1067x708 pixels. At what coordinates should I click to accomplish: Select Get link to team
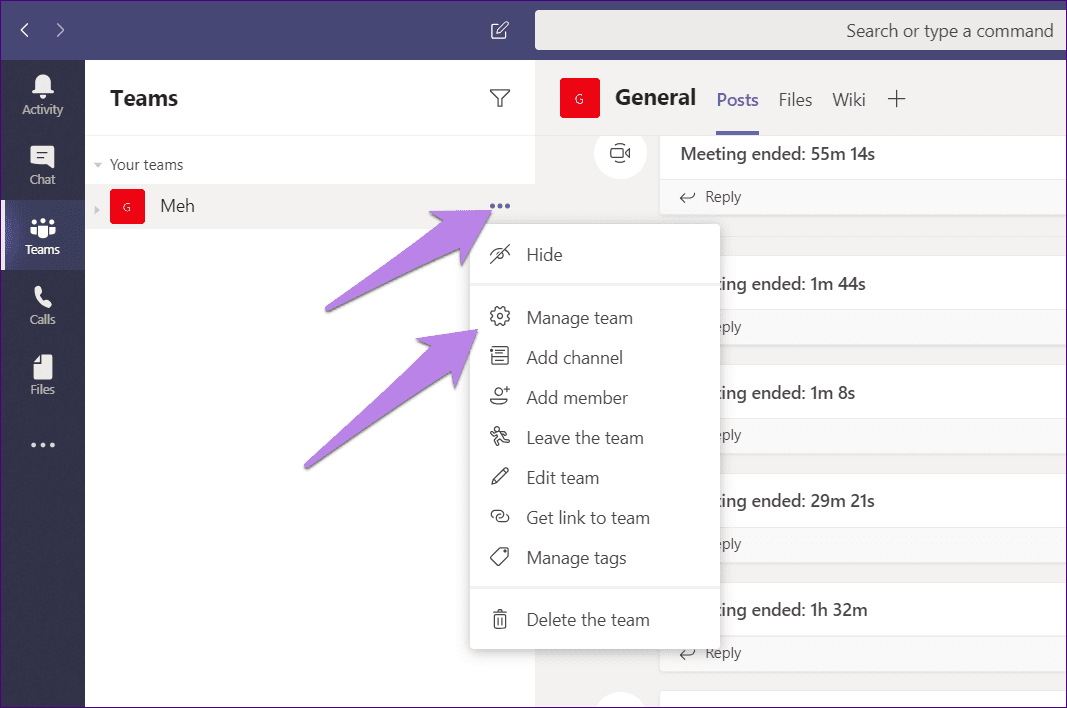[x=587, y=518]
